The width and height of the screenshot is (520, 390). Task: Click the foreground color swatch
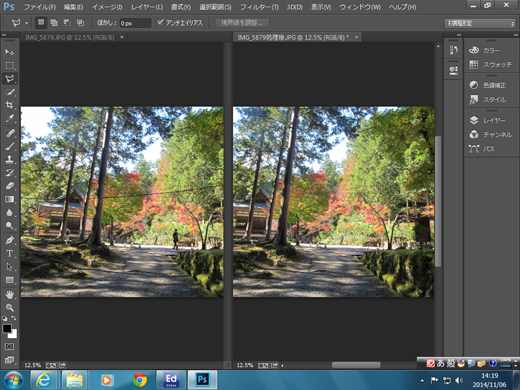7,328
